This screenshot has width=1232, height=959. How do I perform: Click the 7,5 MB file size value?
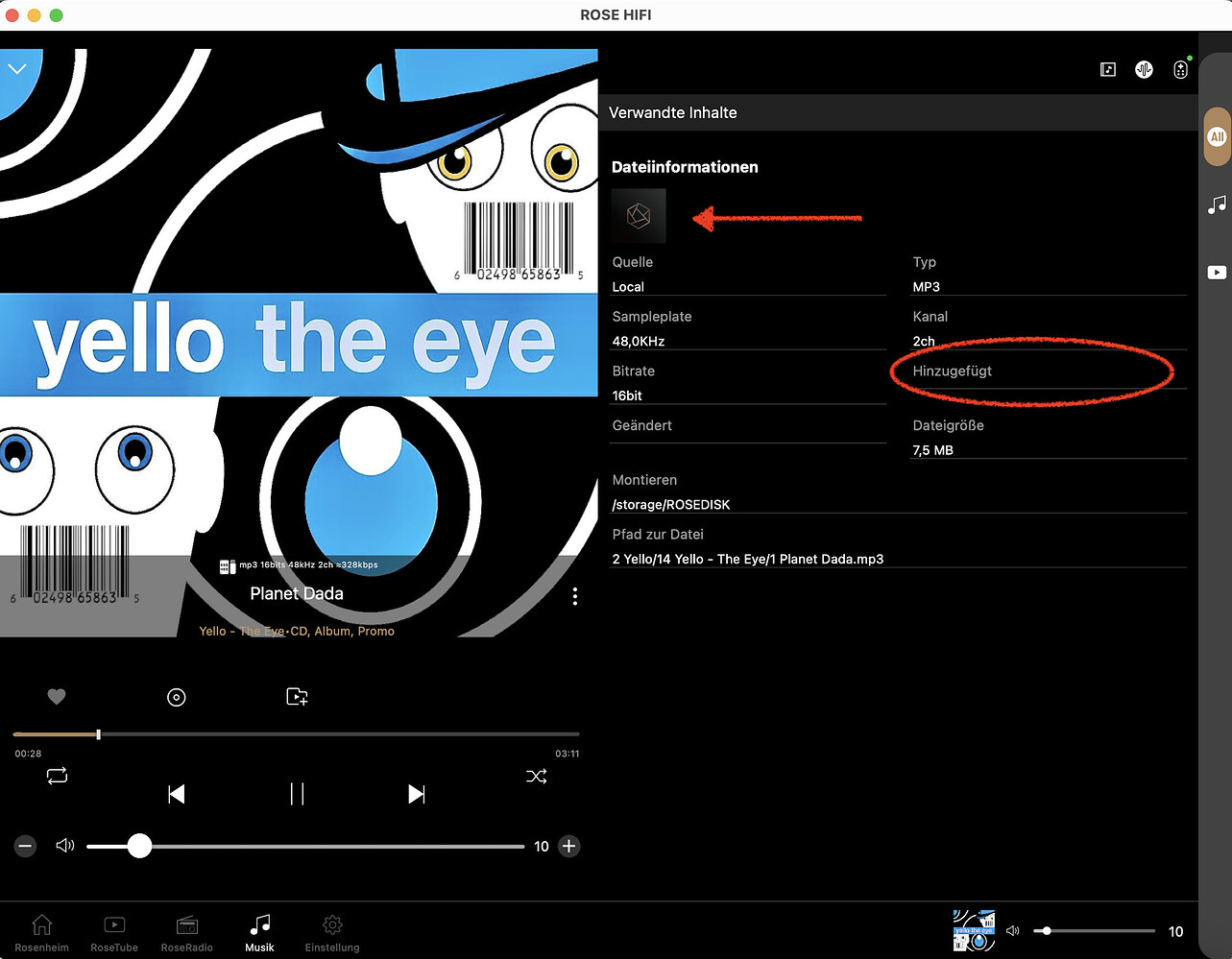(x=933, y=450)
